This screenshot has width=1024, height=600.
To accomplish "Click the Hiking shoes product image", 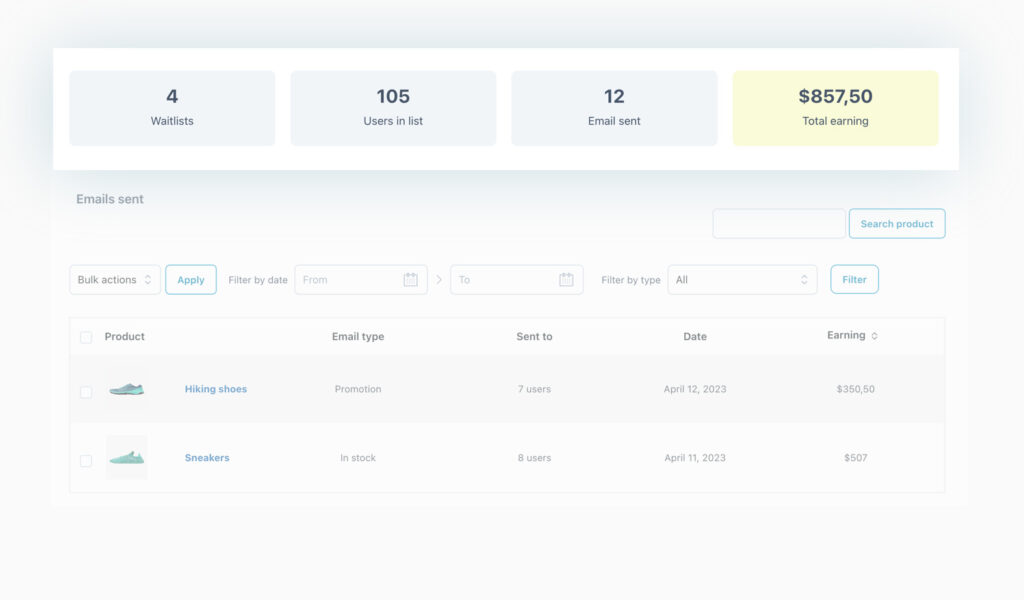I will tap(127, 389).
